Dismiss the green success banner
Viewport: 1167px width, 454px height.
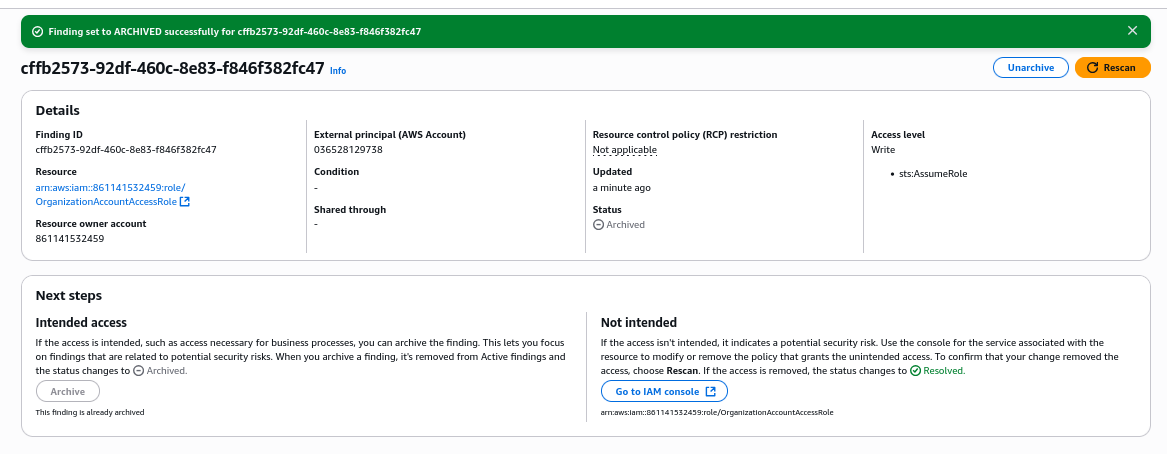(1132, 31)
